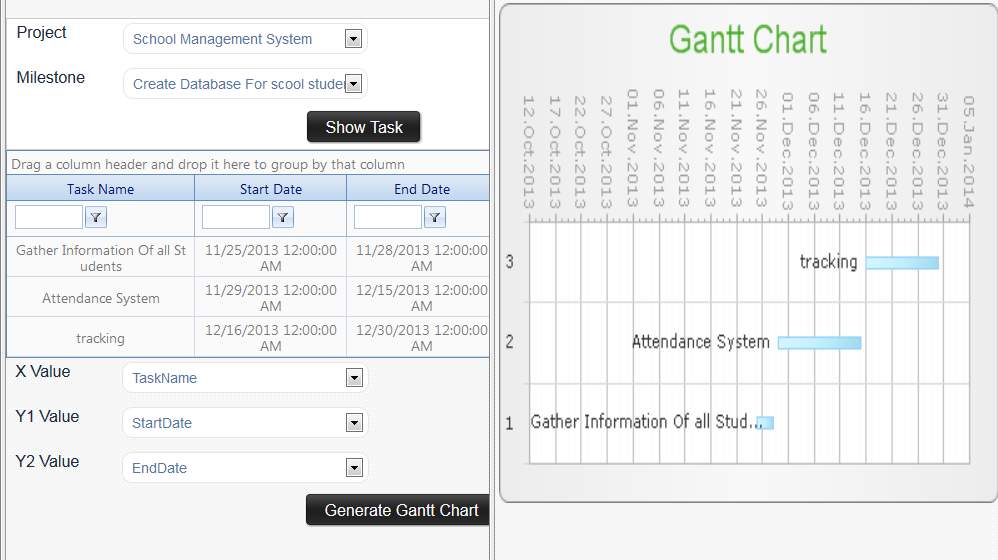Click the Start Date column filter icon

[283, 217]
